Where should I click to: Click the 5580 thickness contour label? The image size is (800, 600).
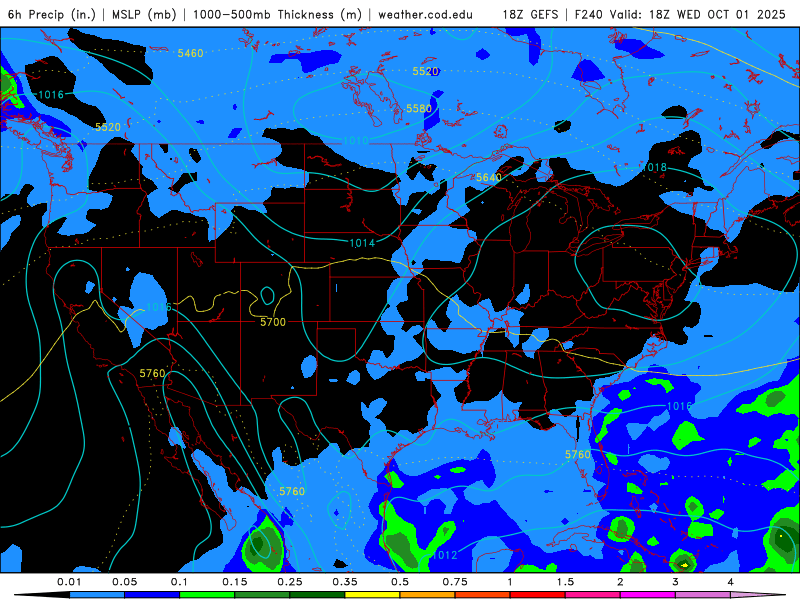point(419,108)
